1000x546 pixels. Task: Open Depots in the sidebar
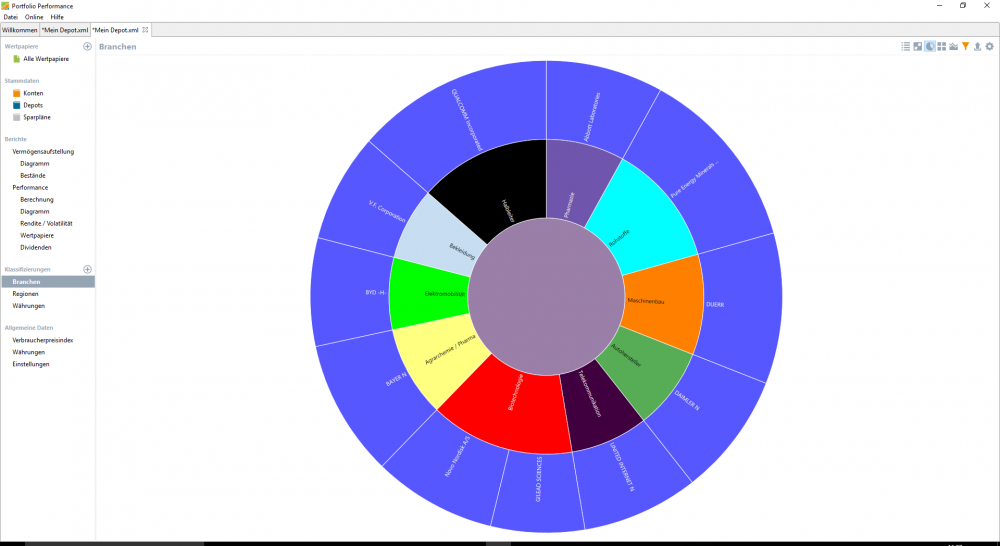(33, 105)
